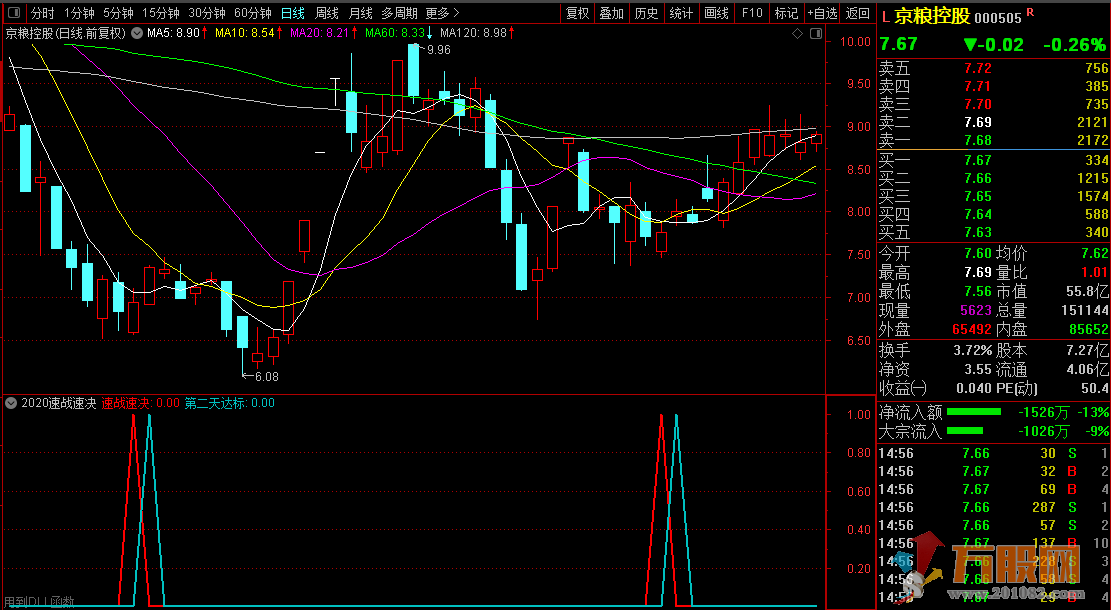Add stock via +自选 button
This screenshot has width=1111, height=610.
point(822,13)
